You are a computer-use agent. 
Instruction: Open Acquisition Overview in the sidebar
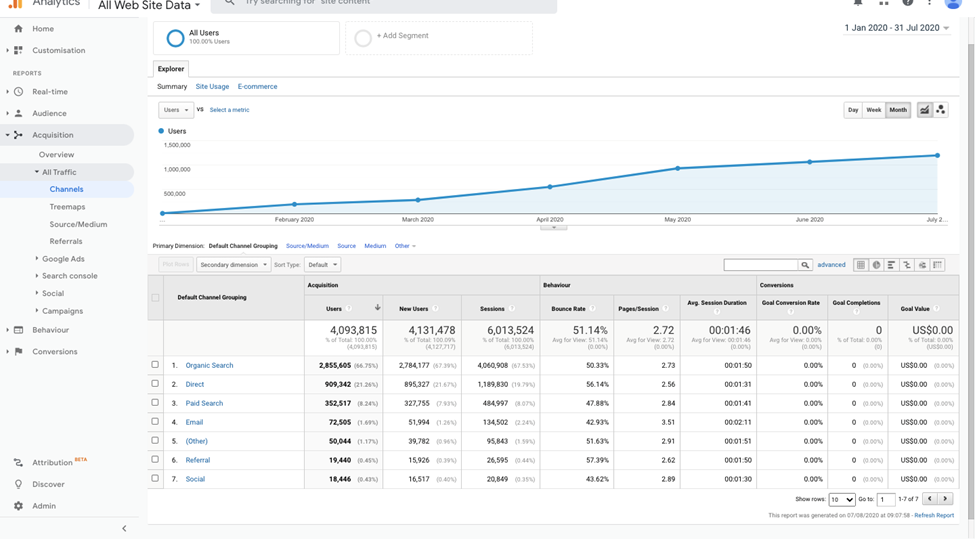(57, 155)
